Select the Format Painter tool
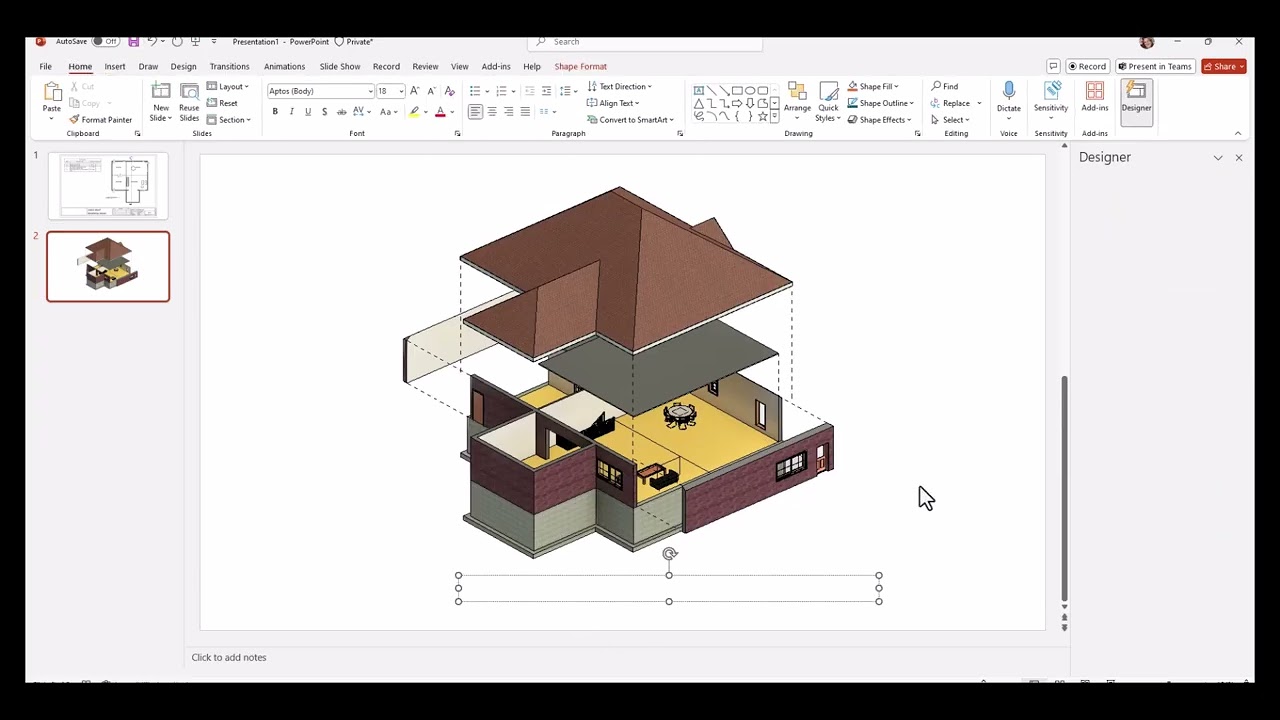Image resolution: width=1280 pixels, height=720 pixels. click(100, 120)
